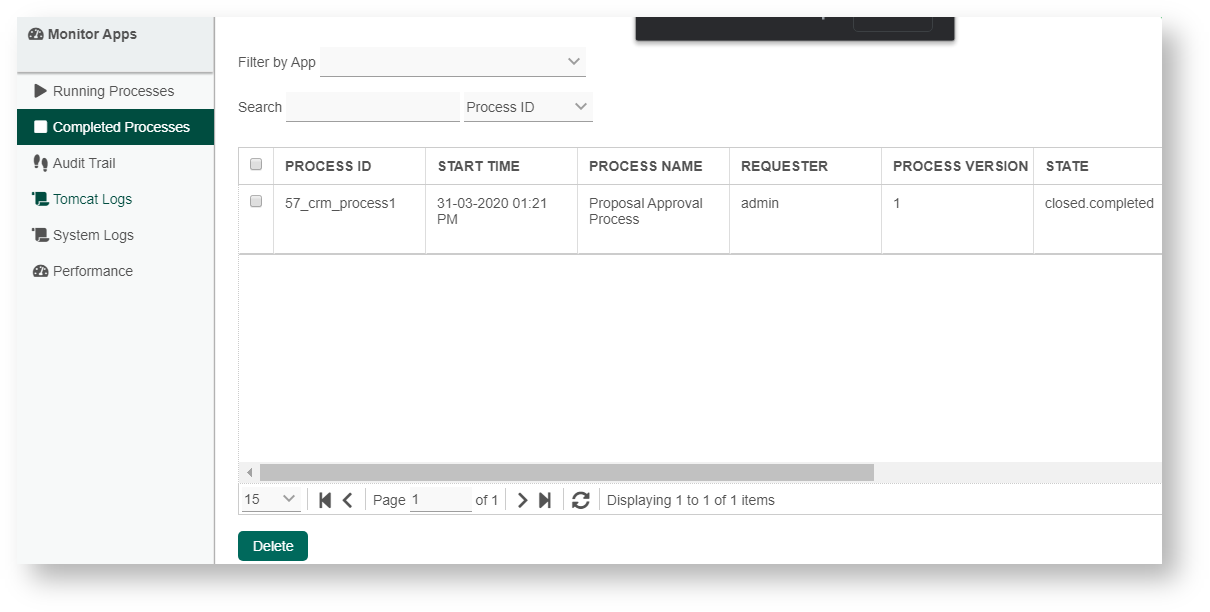Open Tomcat Logs menu item

[115, 199]
